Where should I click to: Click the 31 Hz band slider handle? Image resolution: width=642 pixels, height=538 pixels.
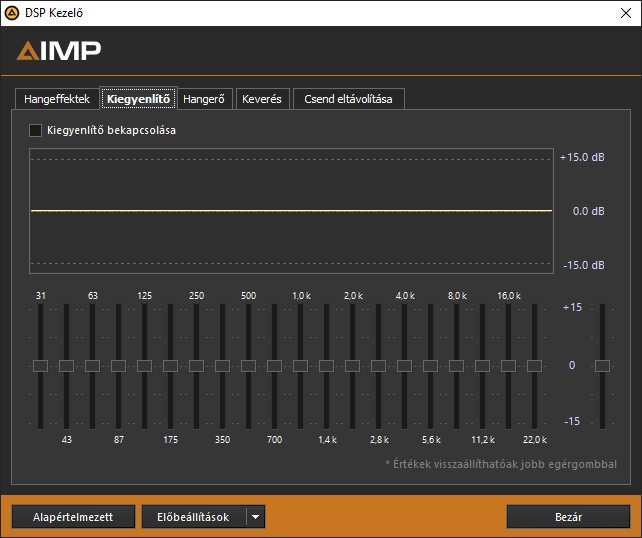tap(41, 366)
